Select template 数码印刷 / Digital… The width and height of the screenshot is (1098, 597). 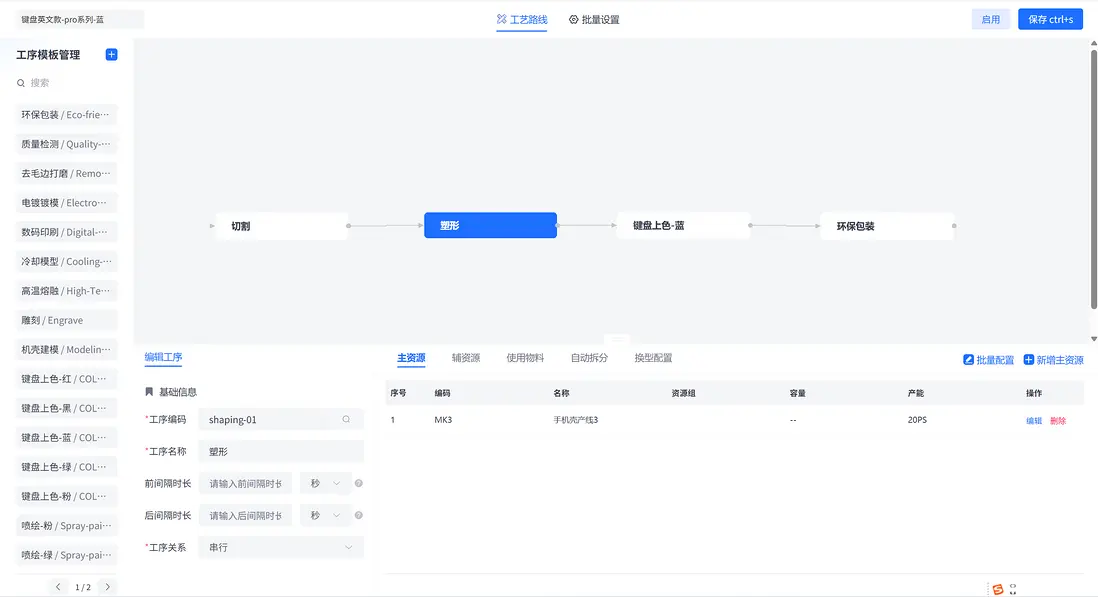point(67,232)
